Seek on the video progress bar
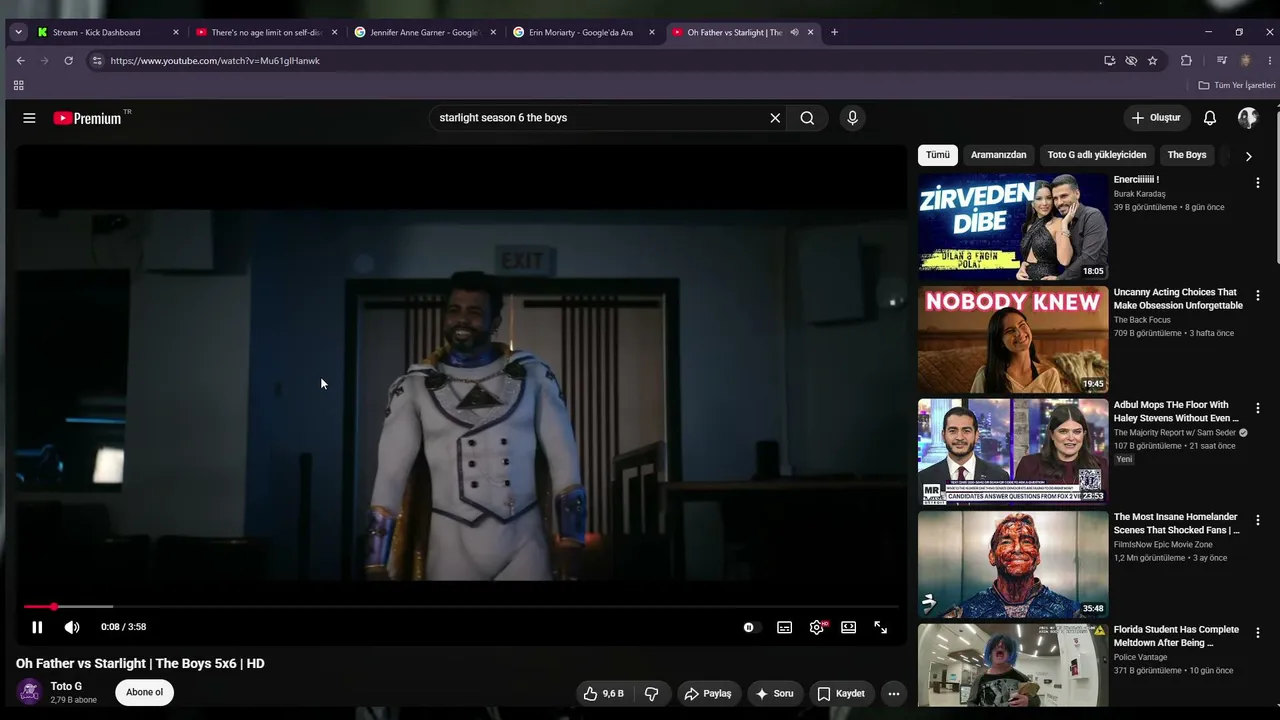The width and height of the screenshot is (1280, 720). coord(461,607)
